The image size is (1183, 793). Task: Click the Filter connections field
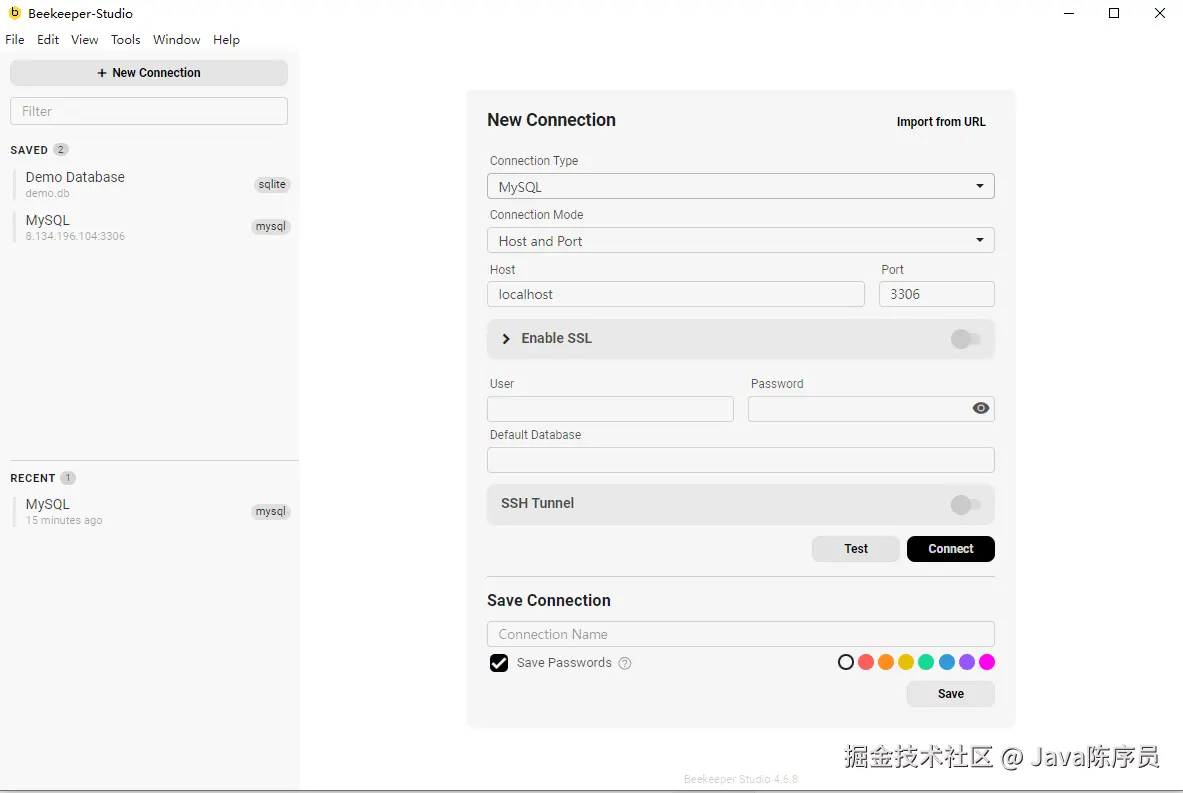tap(149, 111)
